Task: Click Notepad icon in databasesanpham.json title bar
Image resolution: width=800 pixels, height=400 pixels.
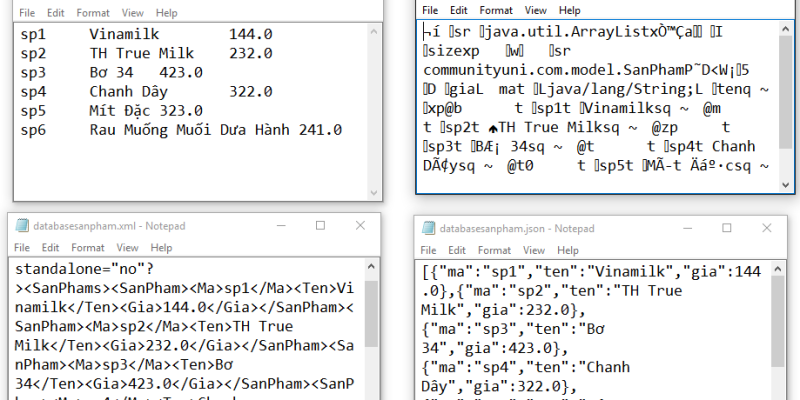Action: click(x=427, y=230)
